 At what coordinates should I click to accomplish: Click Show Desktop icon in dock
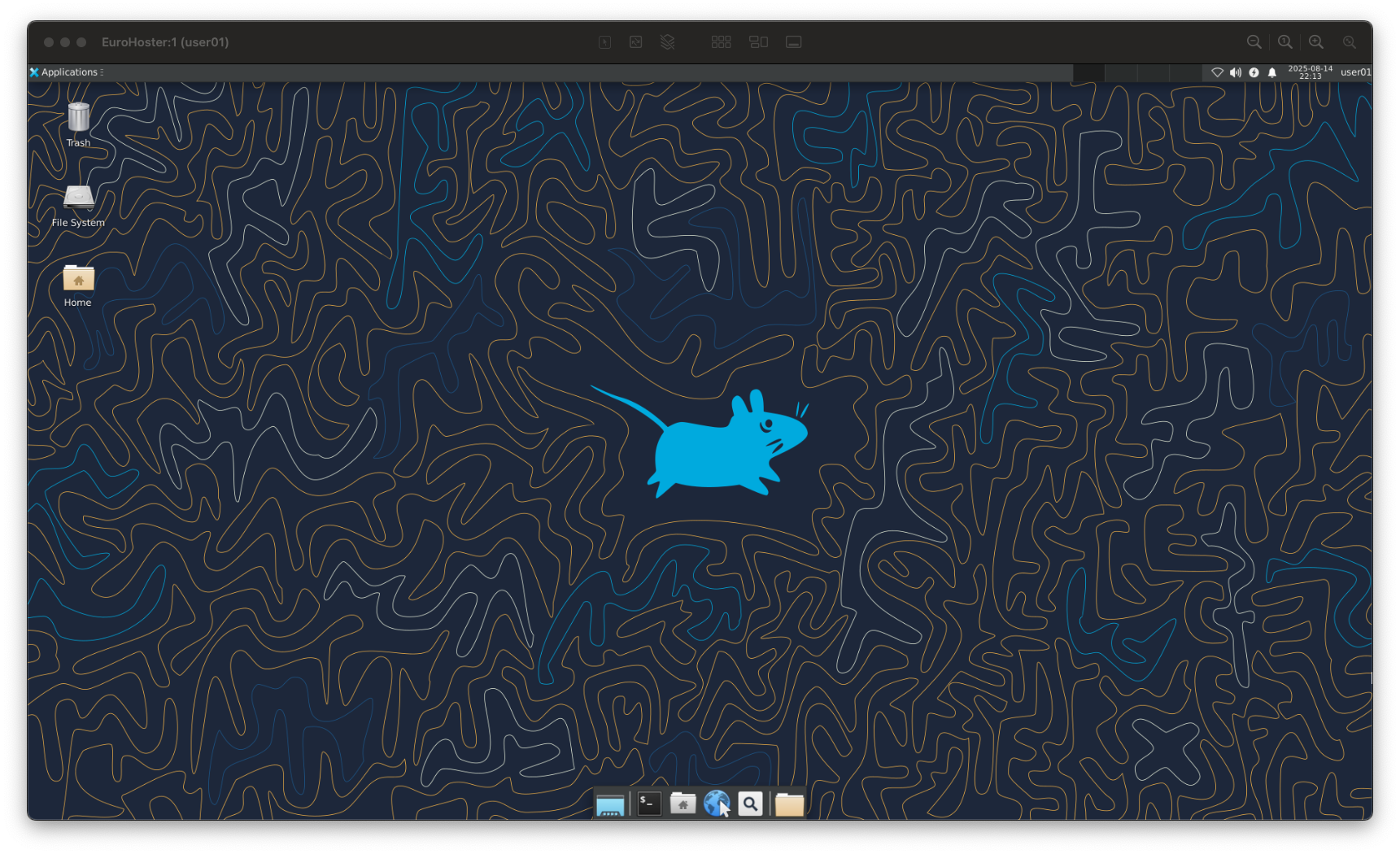click(x=610, y=804)
